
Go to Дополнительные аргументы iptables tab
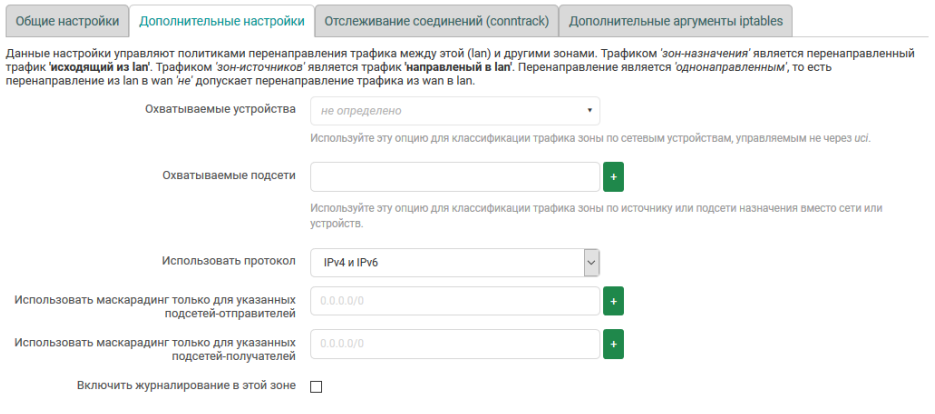676,20
